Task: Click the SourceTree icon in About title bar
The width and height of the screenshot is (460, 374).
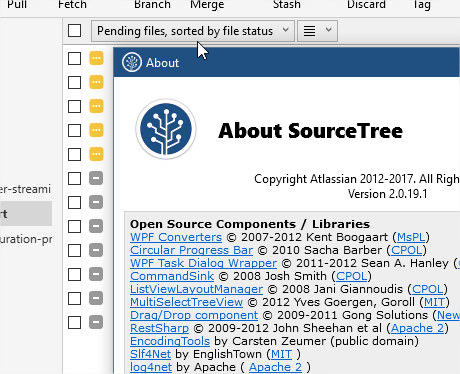Action: pos(132,62)
